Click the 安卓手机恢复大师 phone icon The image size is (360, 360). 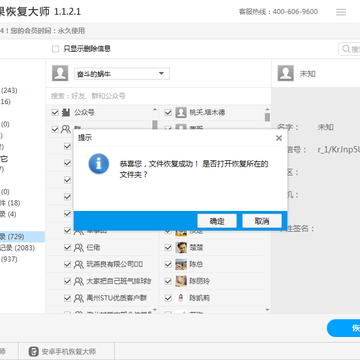pyautogui.click(x=33, y=352)
